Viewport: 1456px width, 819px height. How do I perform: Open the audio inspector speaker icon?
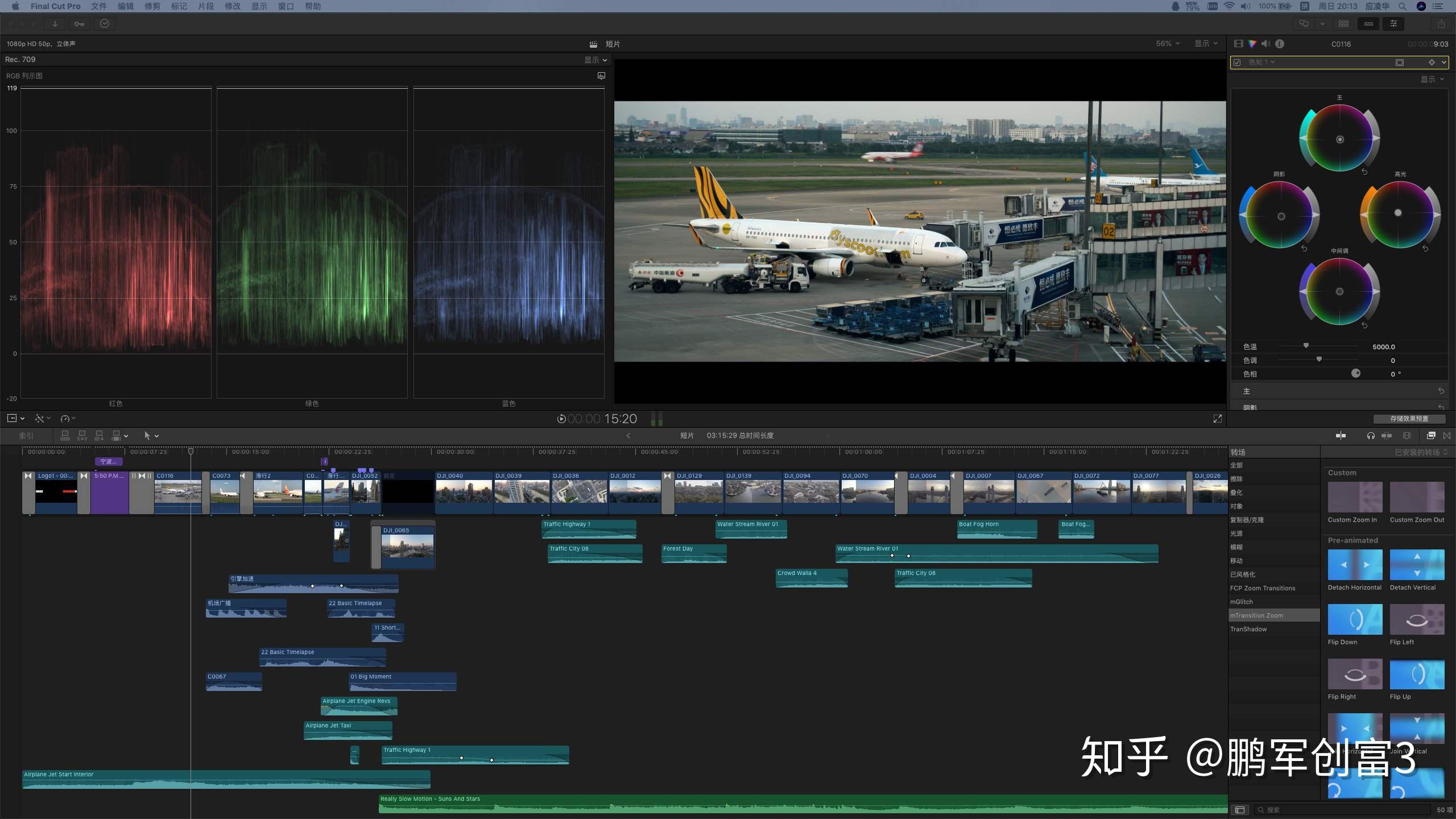tap(1265, 44)
